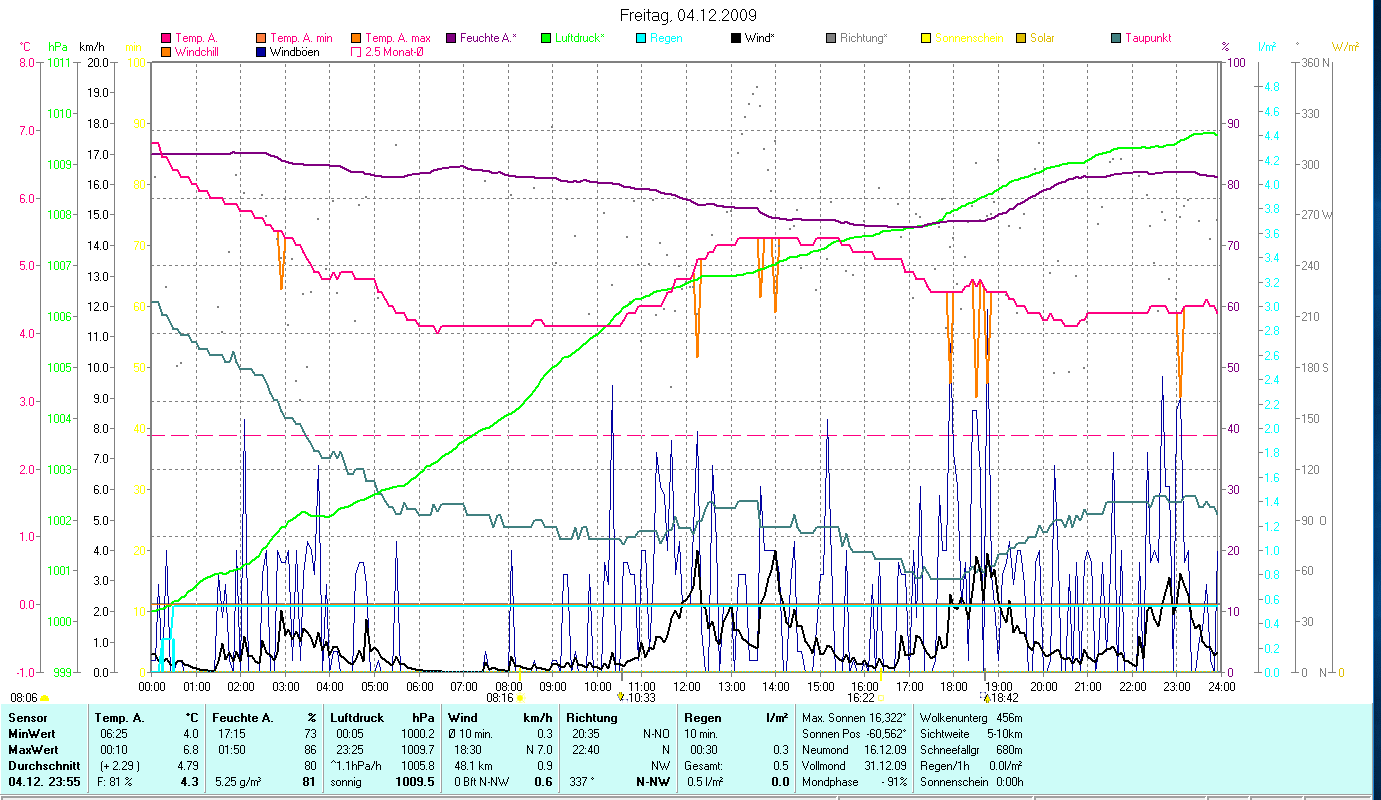The image size is (1381, 800).
Task: Toggle the Windböen blue legend marker
Action: click(x=262, y=52)
